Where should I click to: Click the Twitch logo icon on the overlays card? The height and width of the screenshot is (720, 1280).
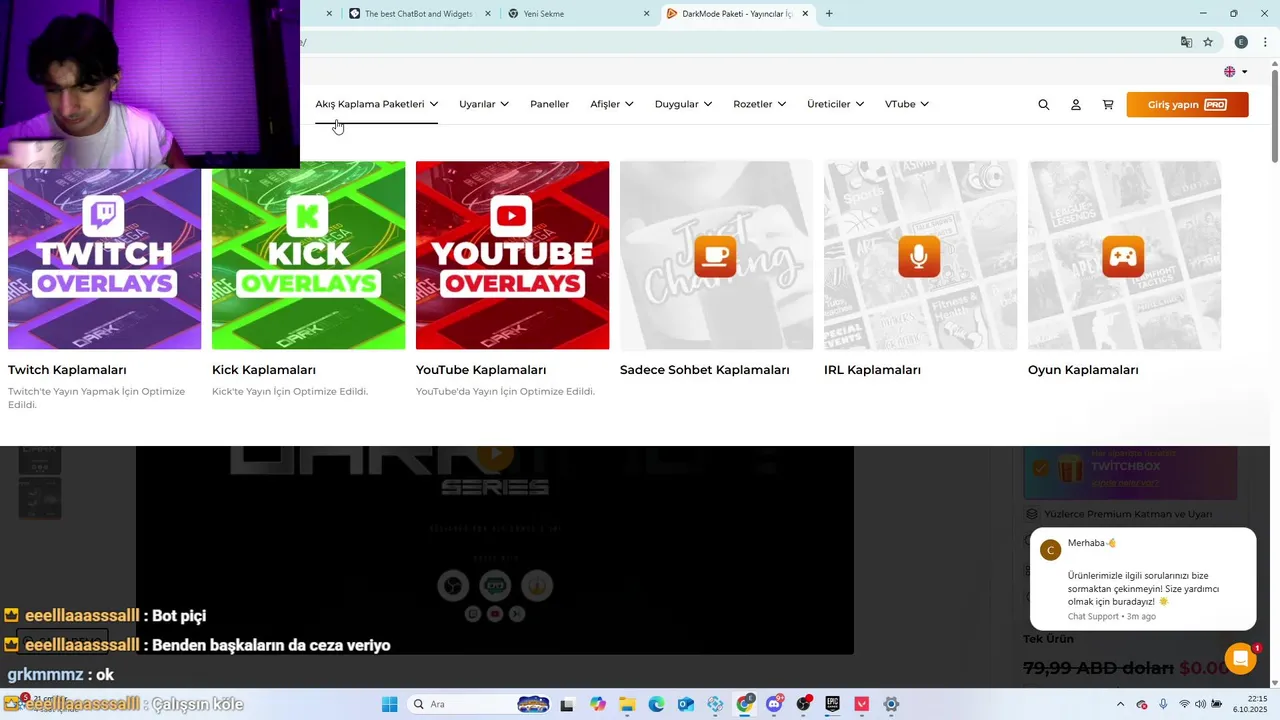click(x=104, y=215)
